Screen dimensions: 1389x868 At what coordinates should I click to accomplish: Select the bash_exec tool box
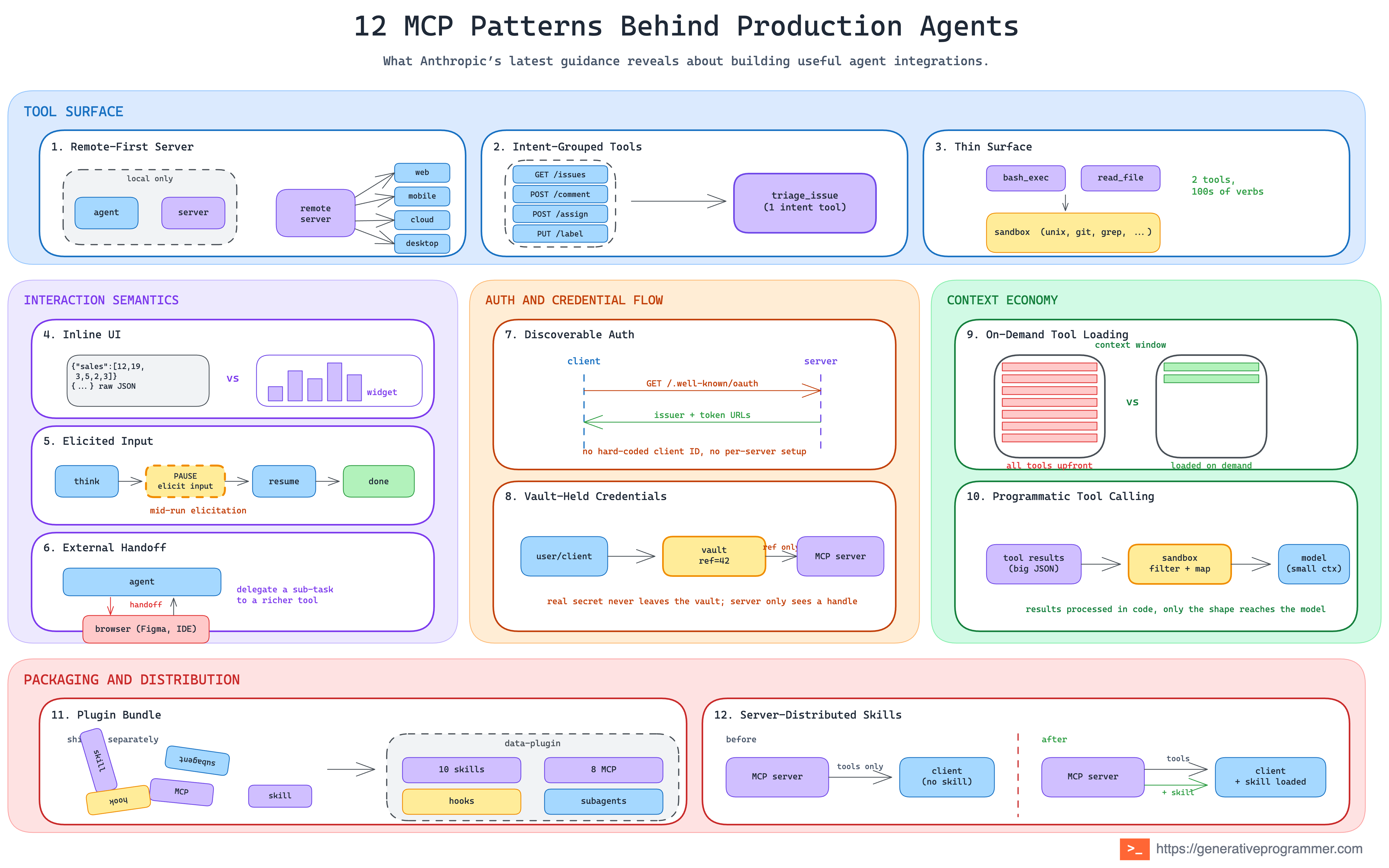[1025, 178]
